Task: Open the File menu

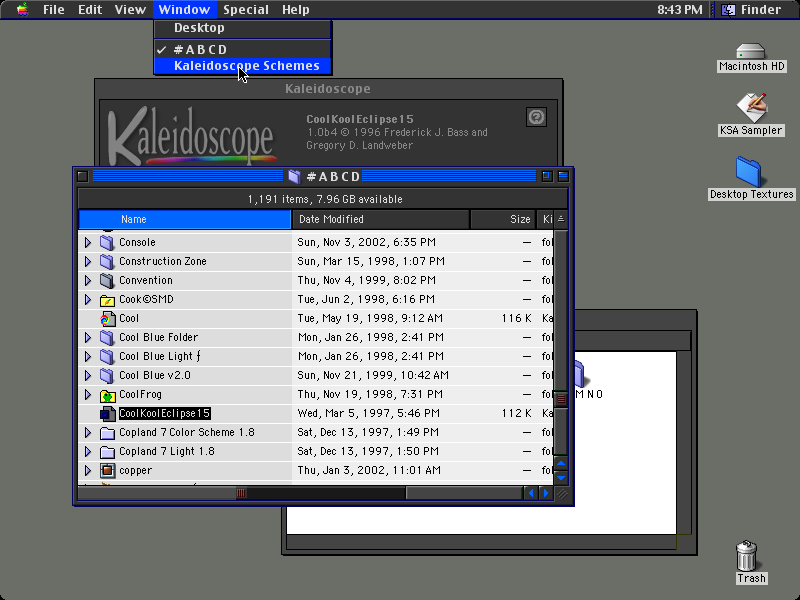Action: click(54, 9)
